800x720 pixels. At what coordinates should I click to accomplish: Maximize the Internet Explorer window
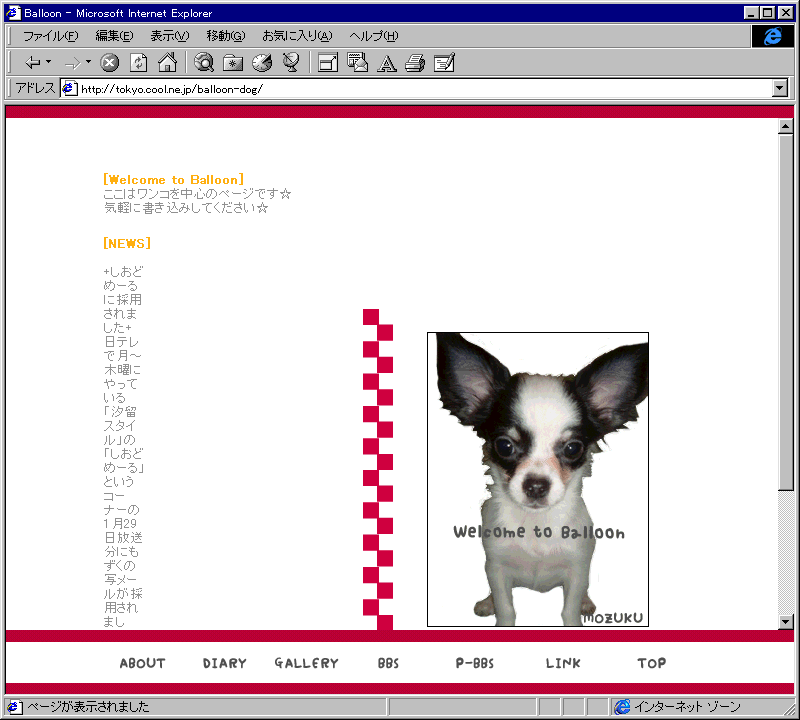767,13
